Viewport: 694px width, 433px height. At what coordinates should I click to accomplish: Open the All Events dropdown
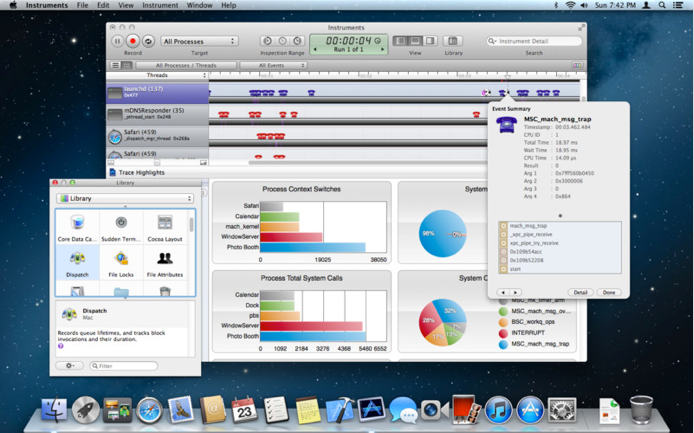pyautogui.click(x=274, y=66)
